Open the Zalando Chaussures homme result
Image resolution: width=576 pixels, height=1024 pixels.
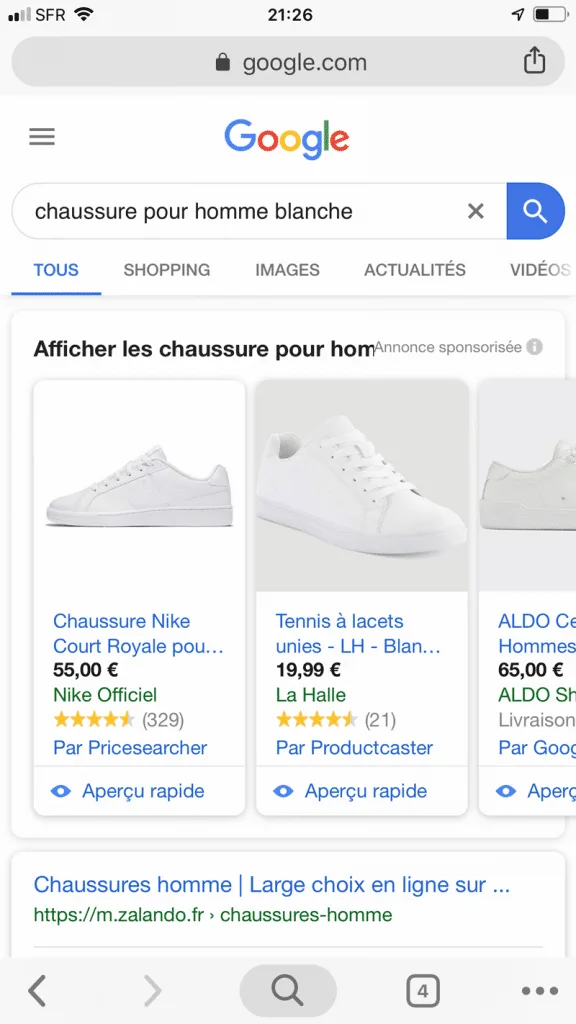tap(272, 886)
